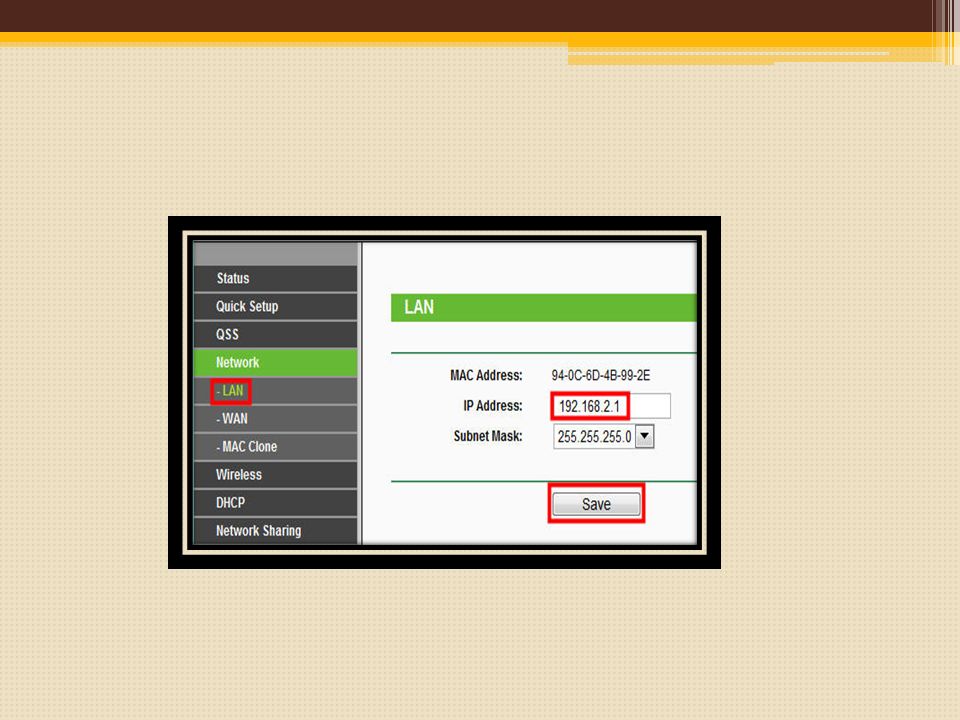Open the Subnet Mask dropdown arrow
The height and width of the screenshot is (720, 960).
click(x=645, y=437)
